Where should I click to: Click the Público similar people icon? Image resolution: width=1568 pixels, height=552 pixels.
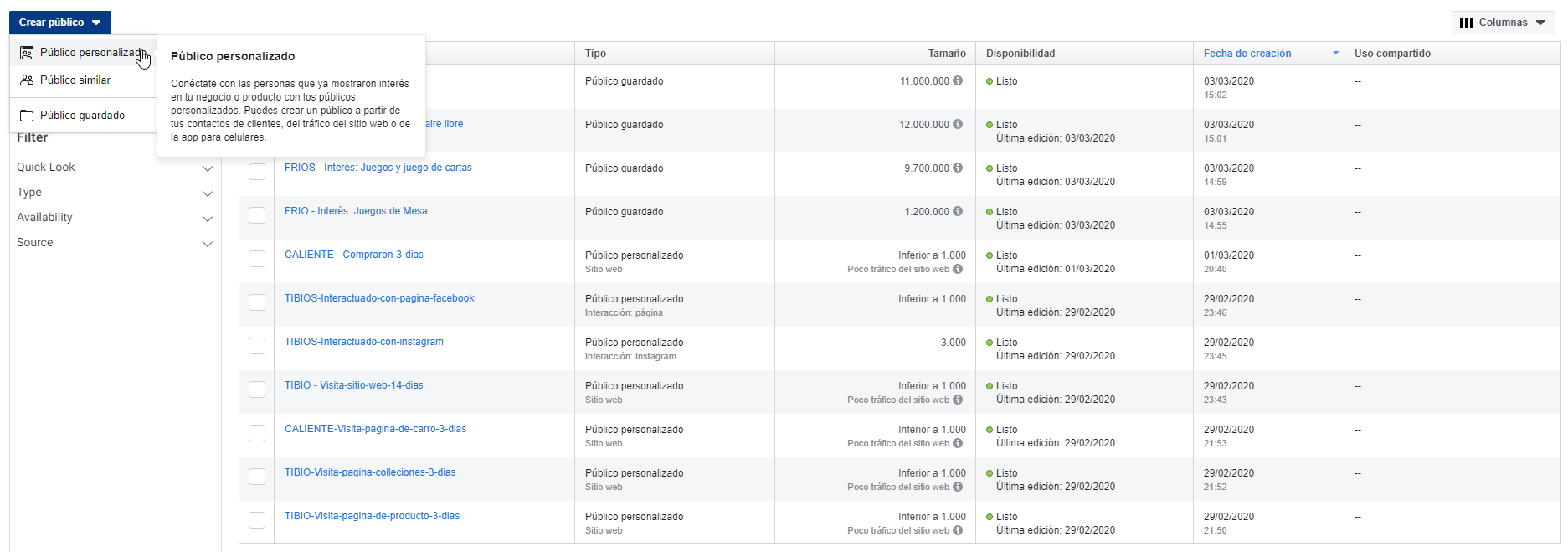(x=27, y=80)
